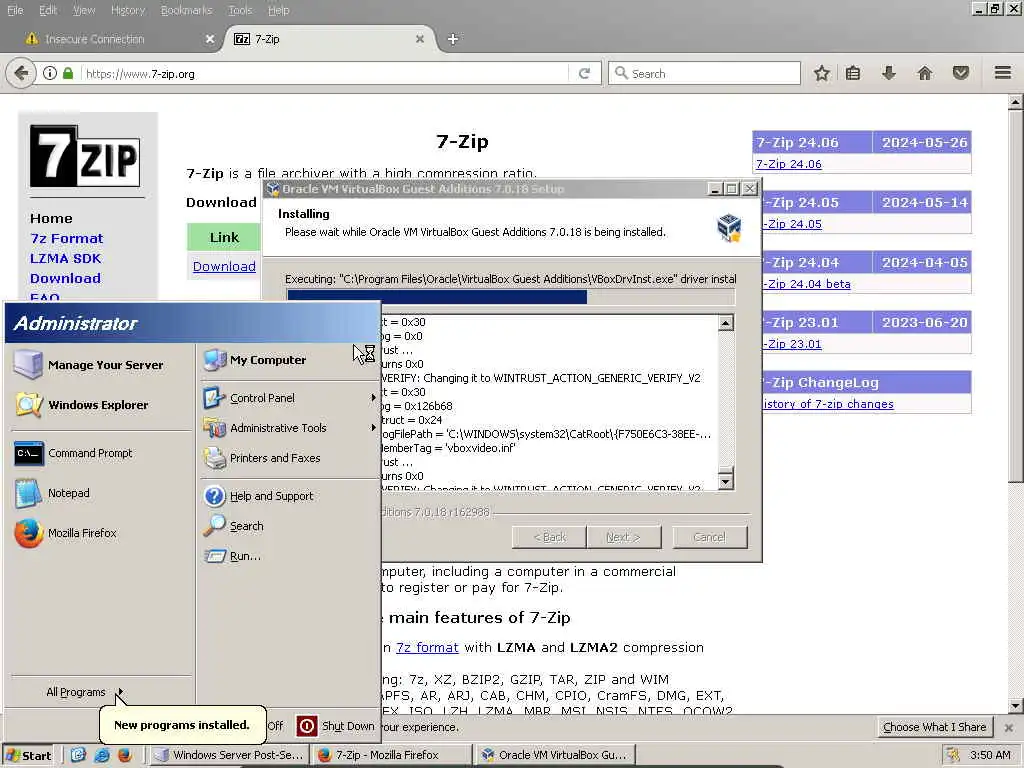Image resolution: width=1024 pixels, height=768 pixels.
Task: Show site information icon in address bar
Action: pyautogui.click(x=50, y=73)
